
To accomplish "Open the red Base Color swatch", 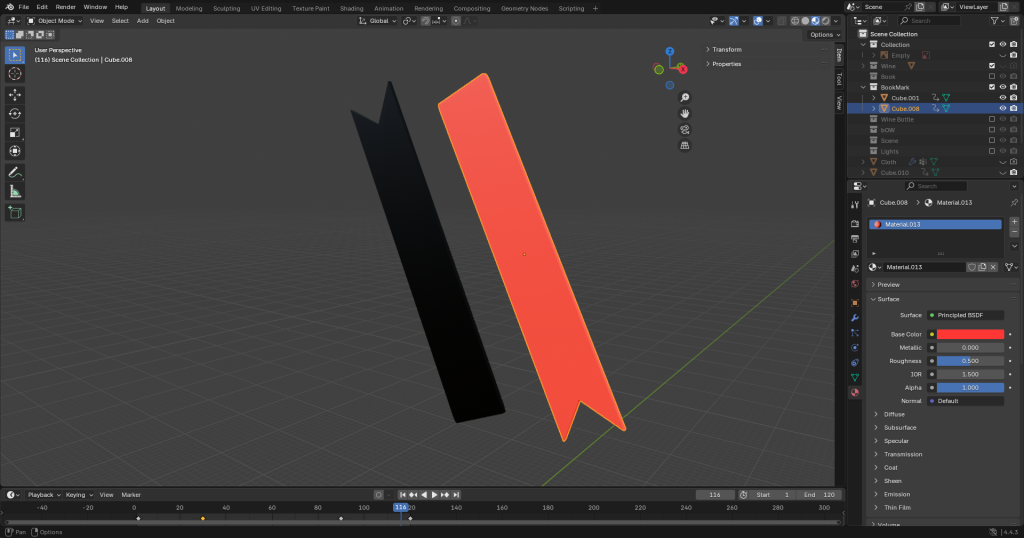I will [x=970, y=334].
